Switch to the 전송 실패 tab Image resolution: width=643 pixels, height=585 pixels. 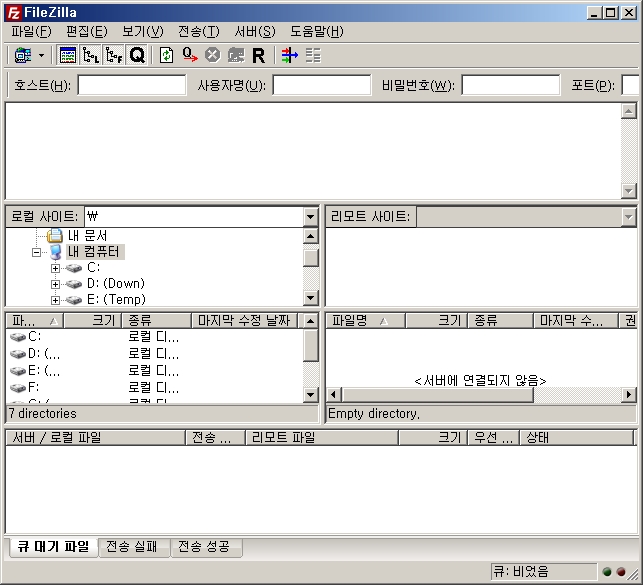tap(132, 547)
